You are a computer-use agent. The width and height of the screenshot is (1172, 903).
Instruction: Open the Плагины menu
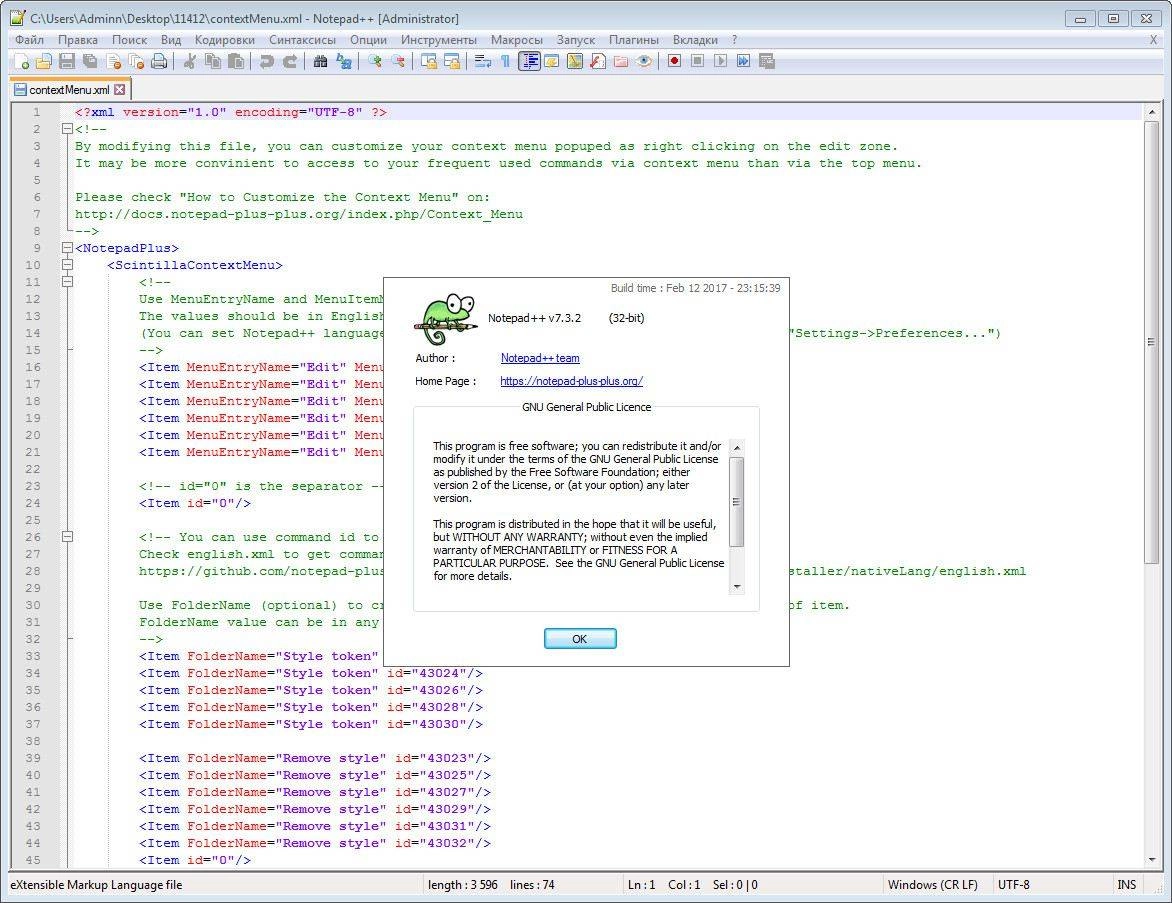point(634,40)
